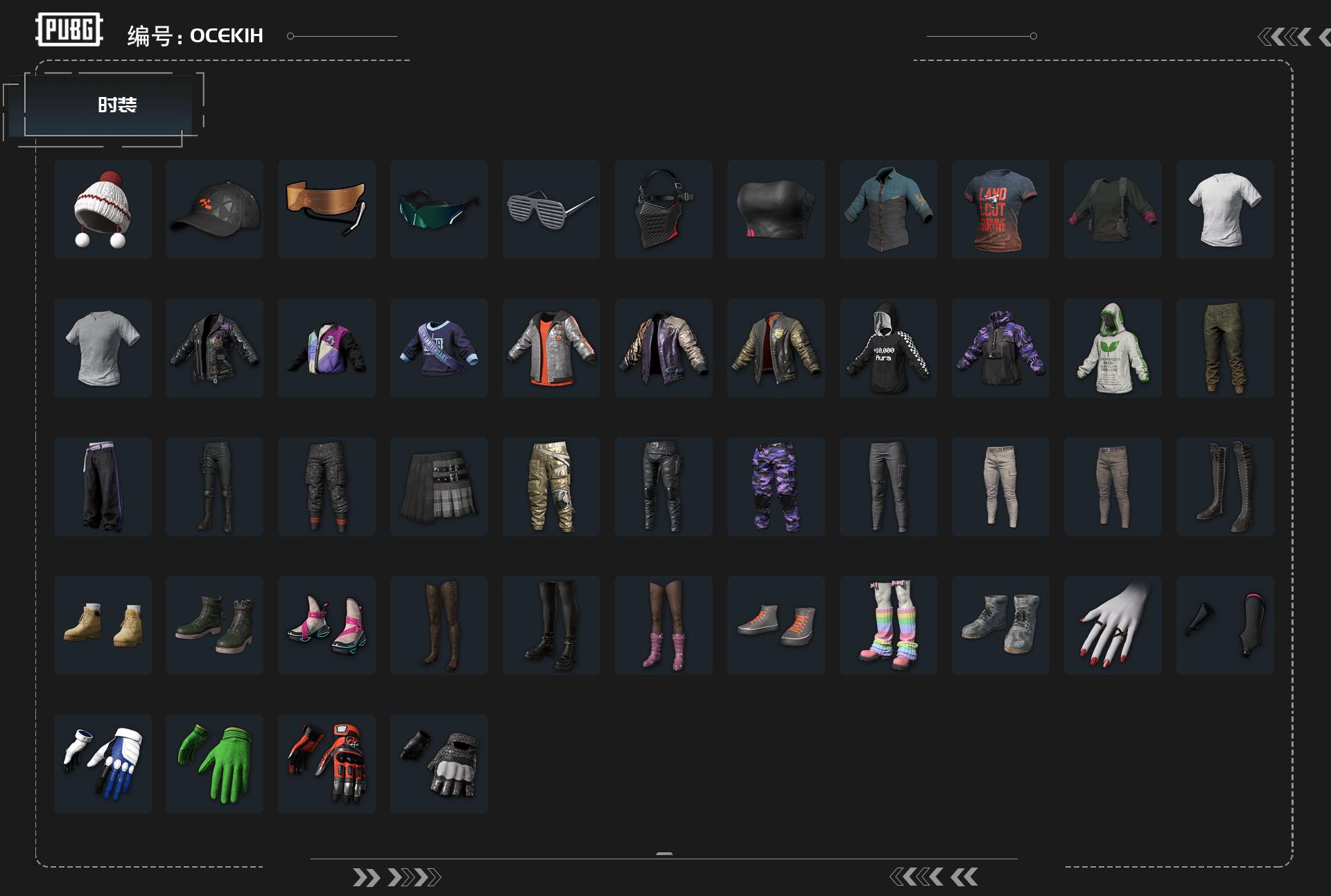
Task: Click the blue and white gloves
Action: coord(103,764)
